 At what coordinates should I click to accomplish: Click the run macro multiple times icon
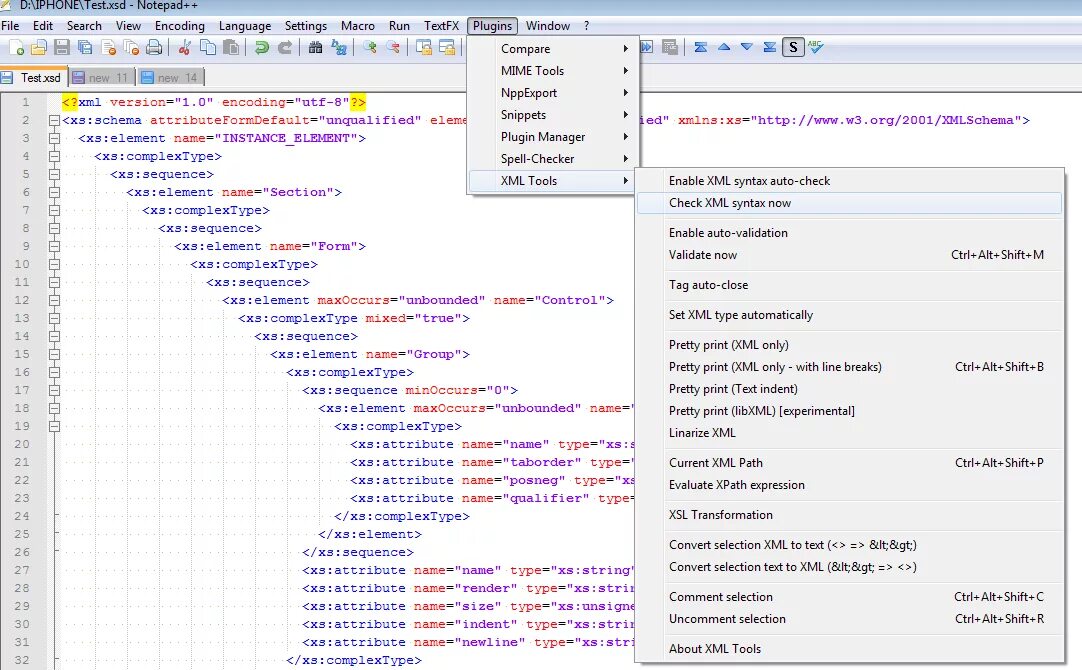647,48
